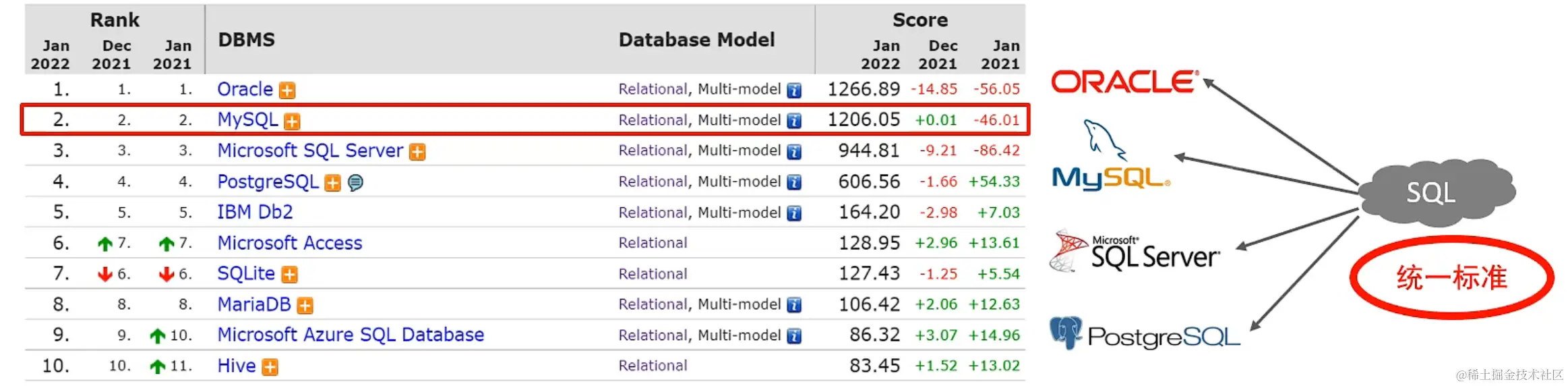
Task: Click the score change +14.96
Action: 994,335
